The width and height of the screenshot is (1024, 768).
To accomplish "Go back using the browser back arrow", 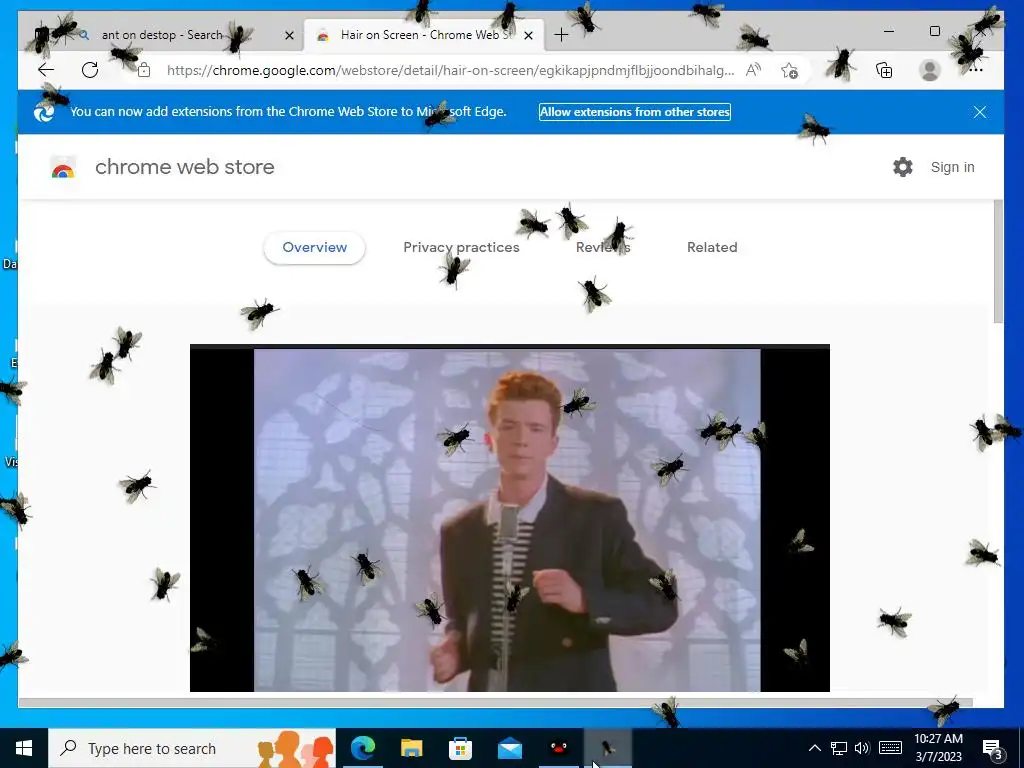I will click(x=46, y=70).
